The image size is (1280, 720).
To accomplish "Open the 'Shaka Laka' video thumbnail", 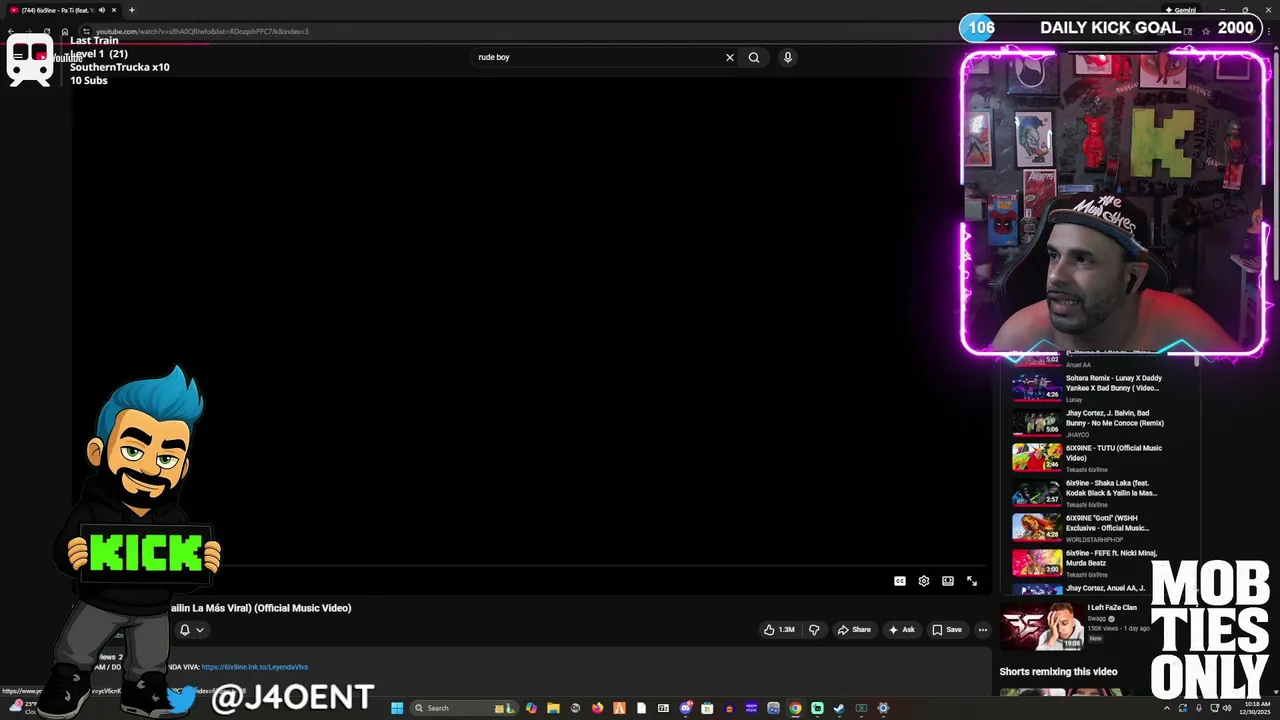I will pos(1037,493).
